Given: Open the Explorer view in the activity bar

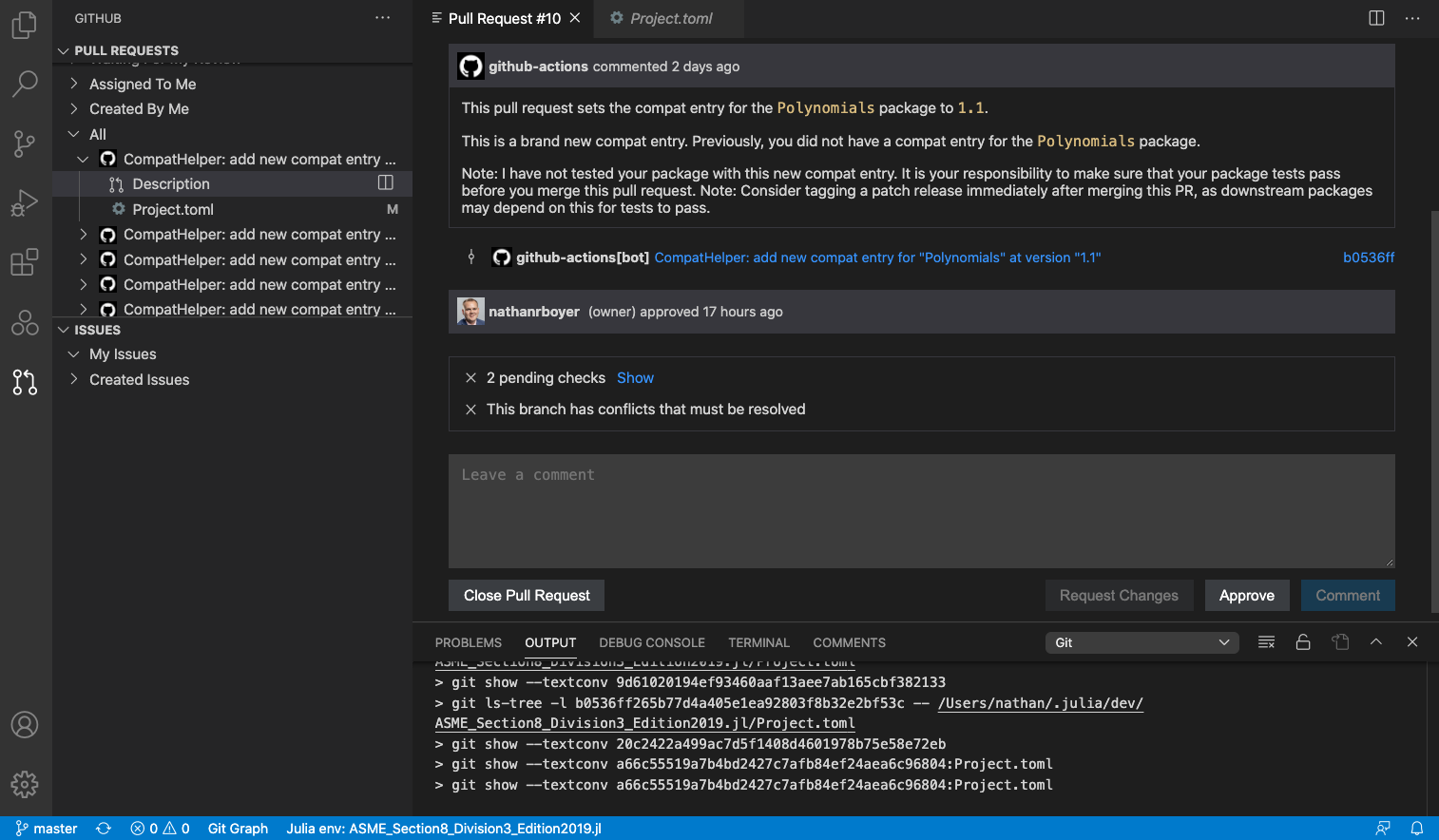Looking at the screenshot, I should pyautogui.click(x=25, y=26).
